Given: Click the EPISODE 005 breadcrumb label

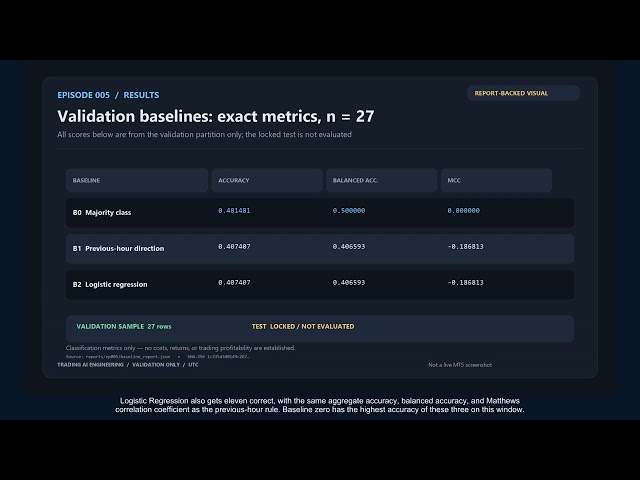Looking at the screenshot, I should 84,95.
